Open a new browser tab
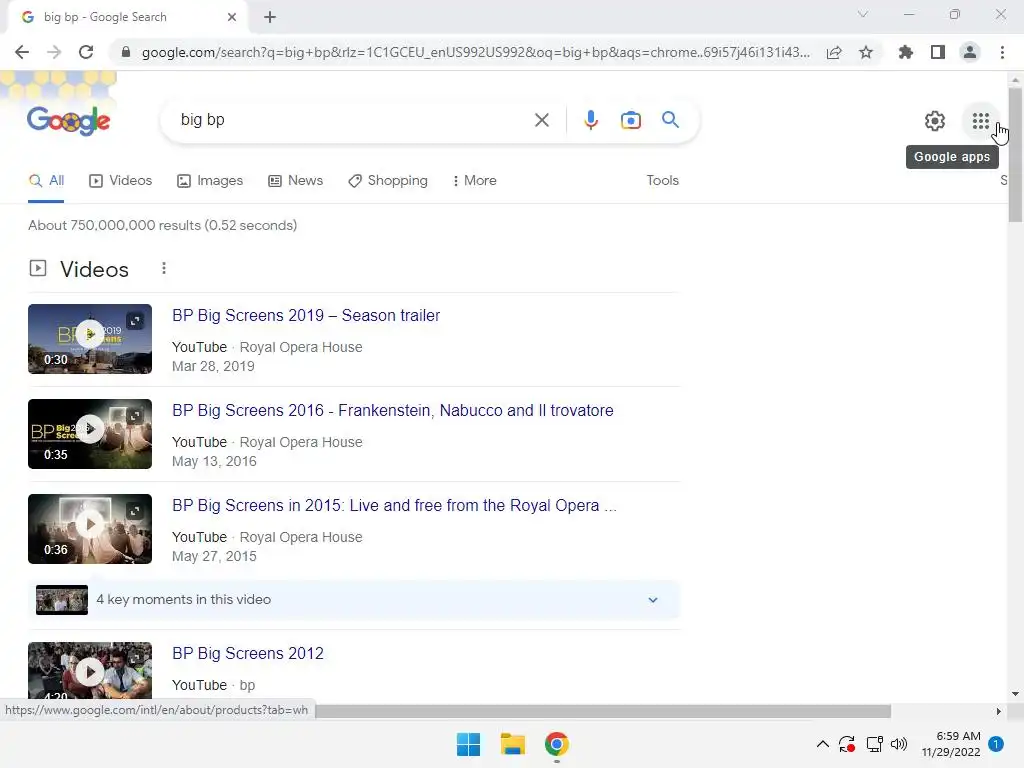This screenshot has width=1024, height=768. pyautogui.click(x=270, y=17)
